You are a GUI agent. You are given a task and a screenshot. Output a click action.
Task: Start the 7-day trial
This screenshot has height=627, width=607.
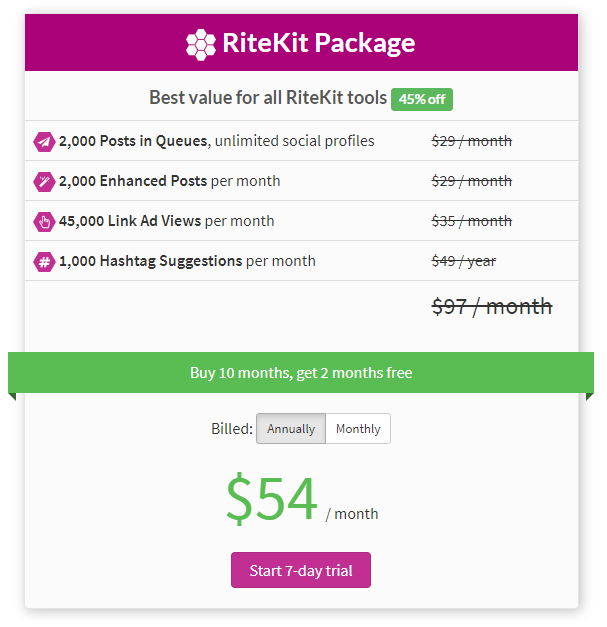pyautogui.click(x=301, y=570)
